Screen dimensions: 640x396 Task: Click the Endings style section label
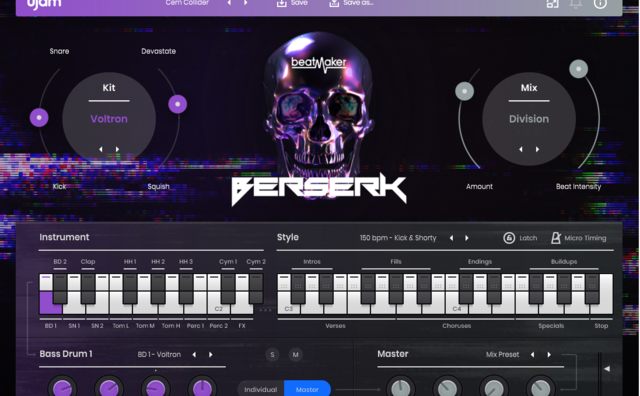point(480,261)
